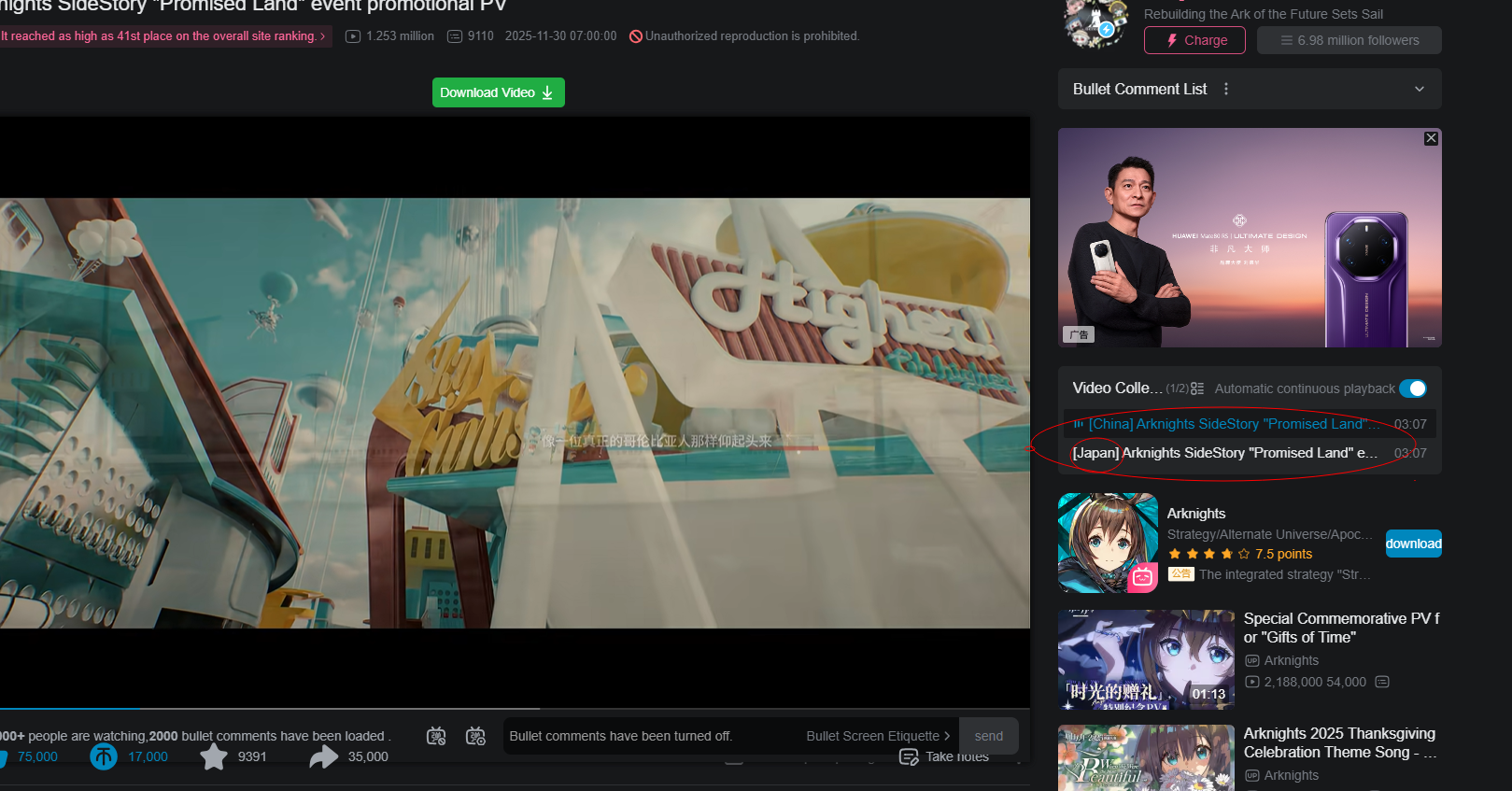Click the favorite star icon
Viewport: 1512px width, 791px height.
(214, 756)
